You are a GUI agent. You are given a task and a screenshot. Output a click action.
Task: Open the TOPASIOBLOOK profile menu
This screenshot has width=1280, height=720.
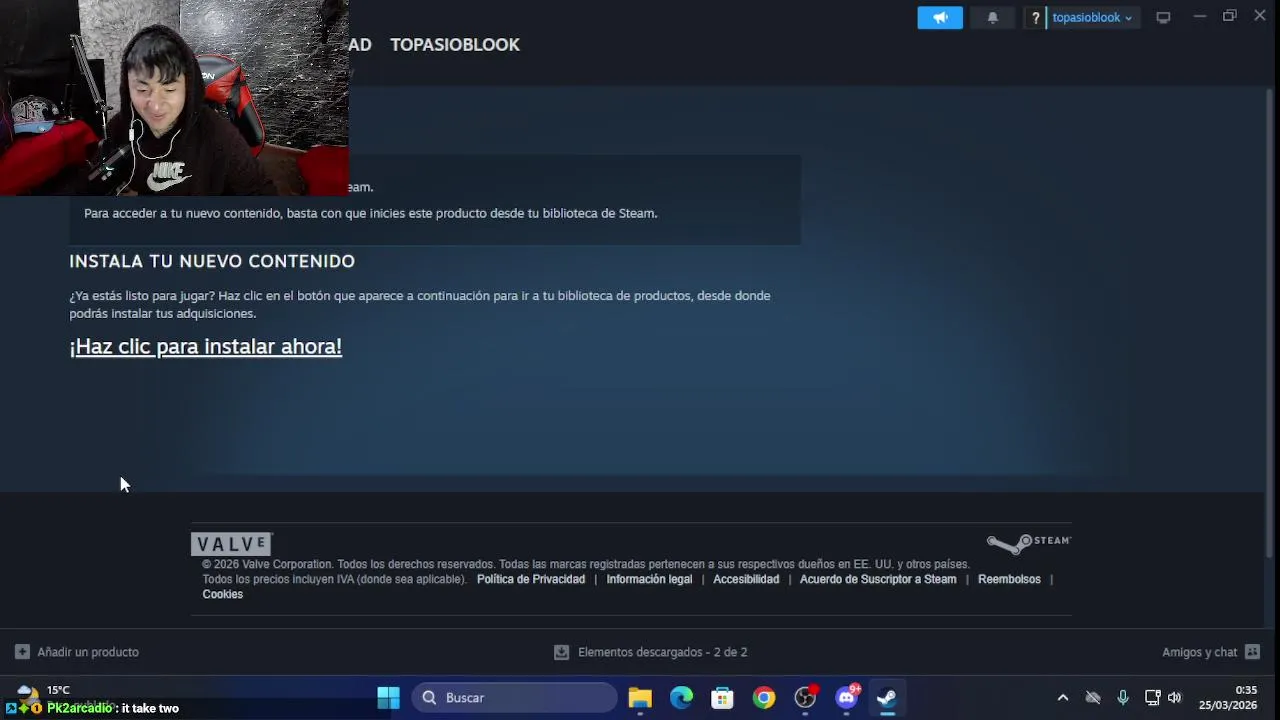[455, 45]
